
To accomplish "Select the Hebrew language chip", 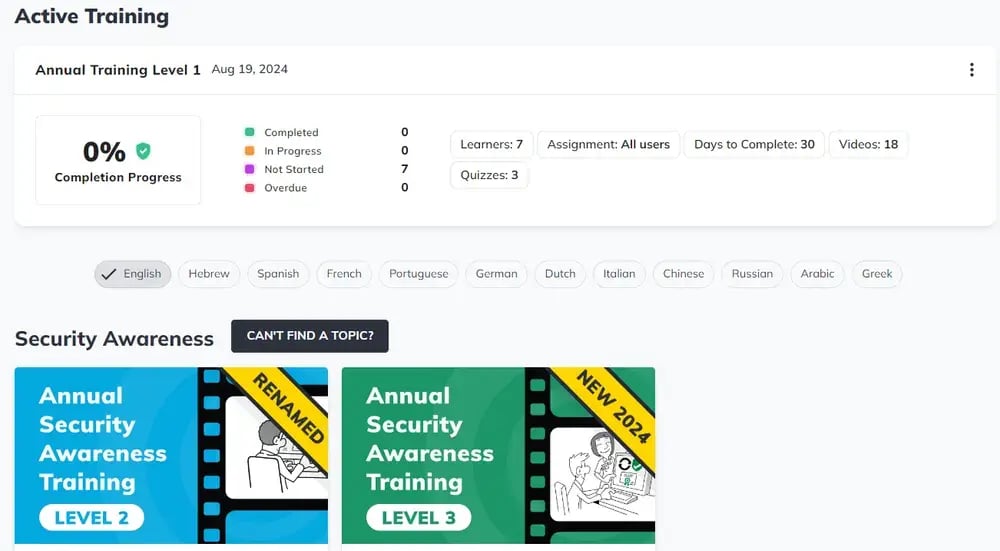I will click(x=209, y=274).
